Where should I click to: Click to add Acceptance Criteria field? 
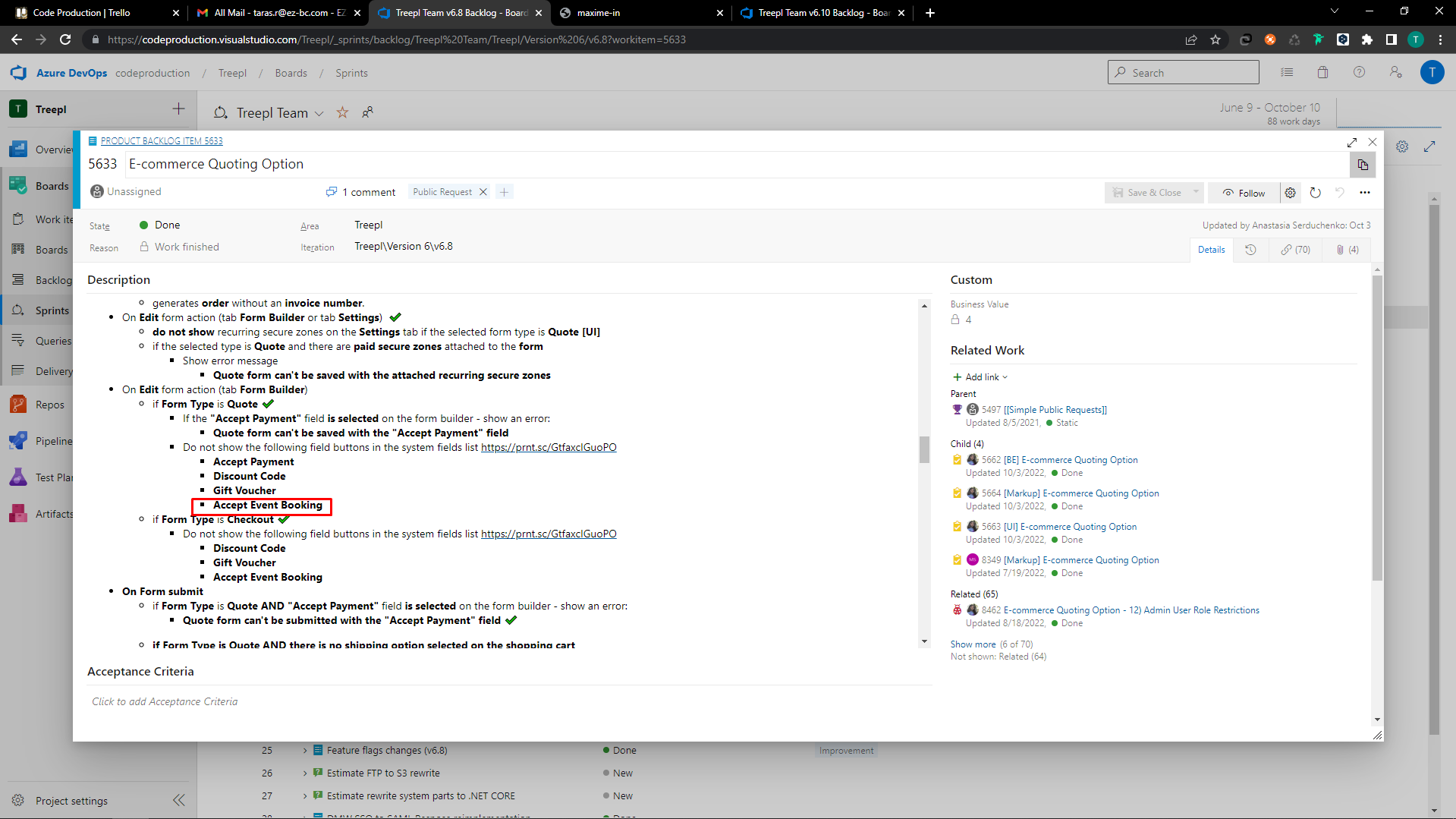[x=508, y=702]
